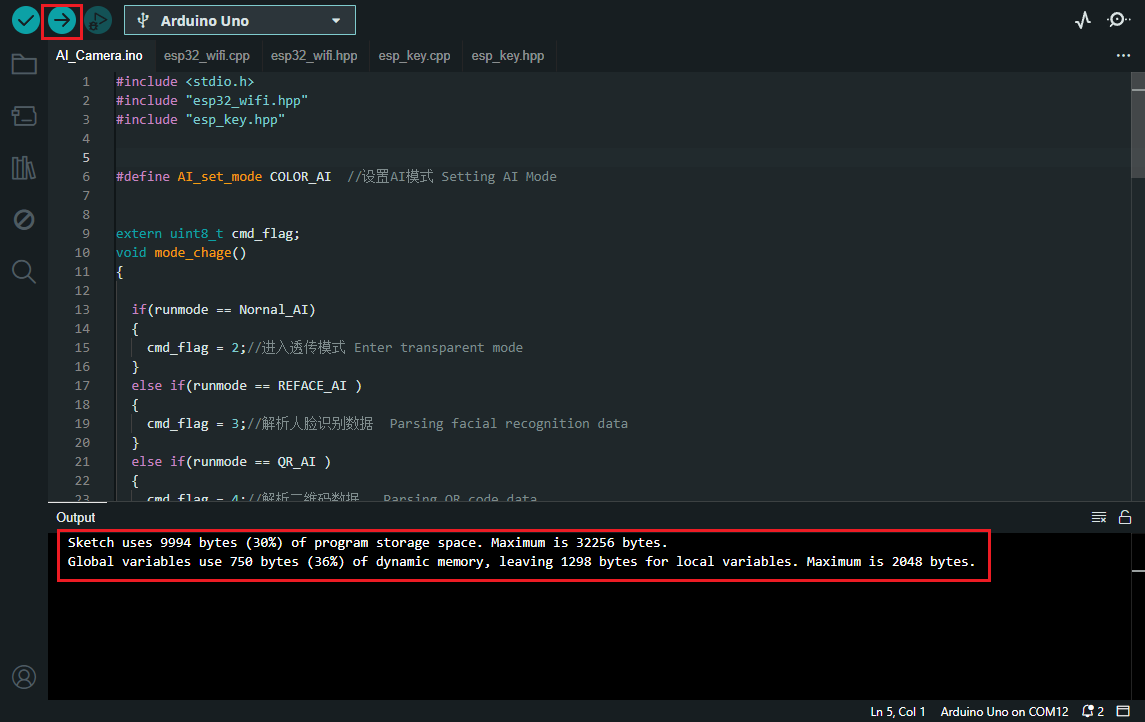Viewport: 1145px width, 722px height.
Task: Click "extern uint8_t cmd_flag;" code line
Action: coord(207,234)
